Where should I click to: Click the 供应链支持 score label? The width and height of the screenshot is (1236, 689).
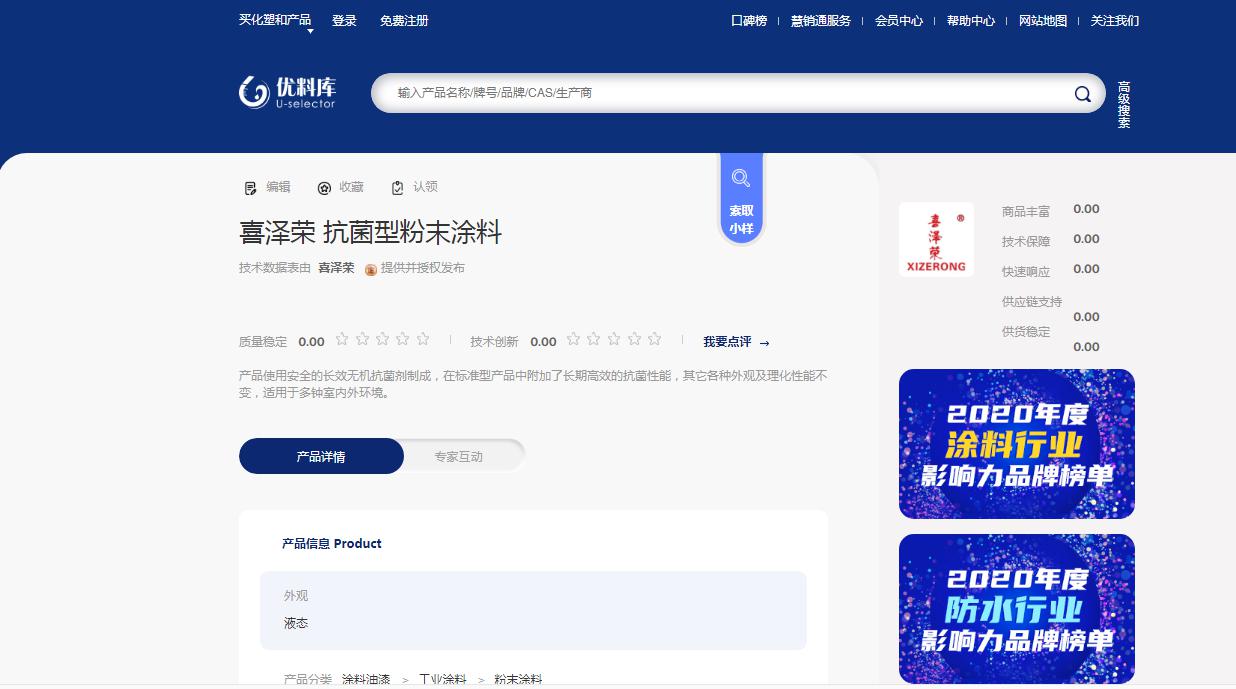coord(1032,302)
